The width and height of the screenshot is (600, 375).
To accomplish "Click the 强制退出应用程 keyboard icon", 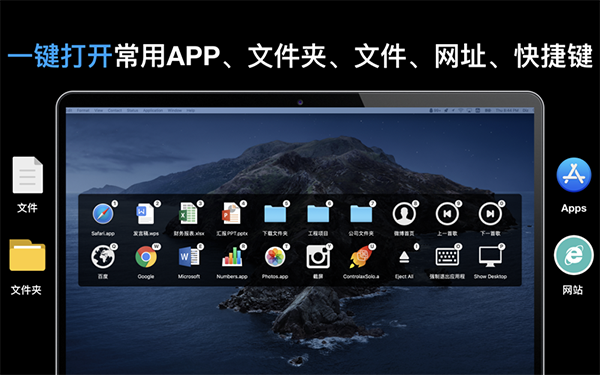I will pyautogui.click(x=447, y=257).
